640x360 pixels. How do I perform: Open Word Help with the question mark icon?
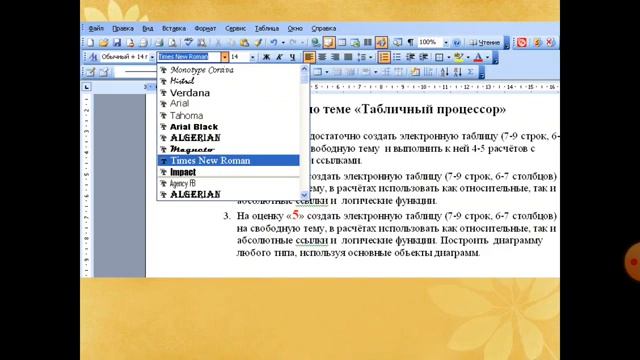(457, 42)
